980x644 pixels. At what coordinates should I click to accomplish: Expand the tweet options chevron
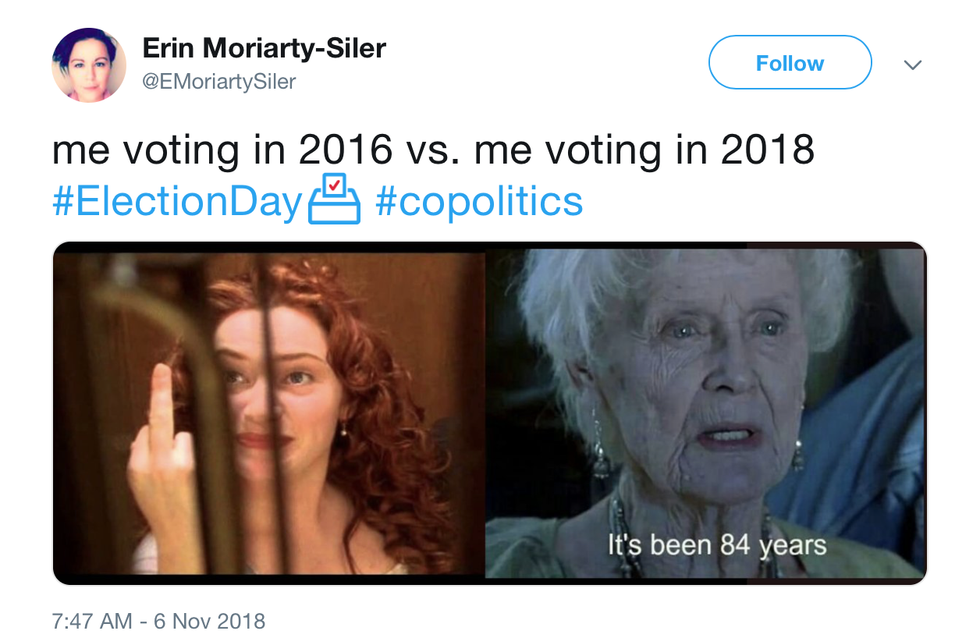click(912, 65)
